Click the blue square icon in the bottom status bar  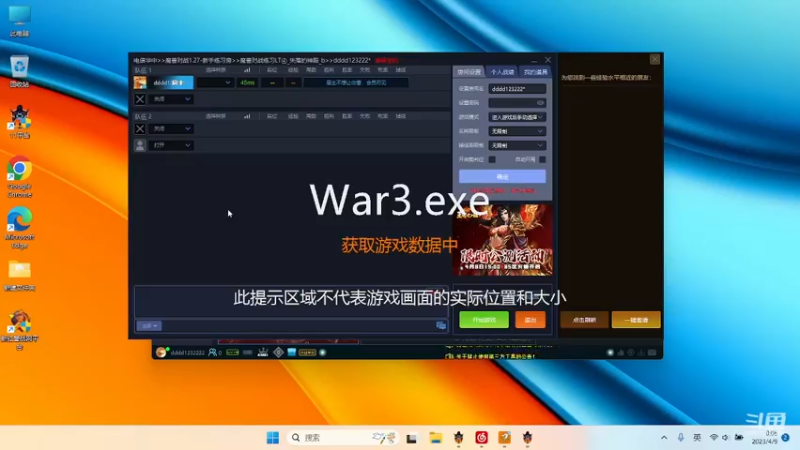291,352
